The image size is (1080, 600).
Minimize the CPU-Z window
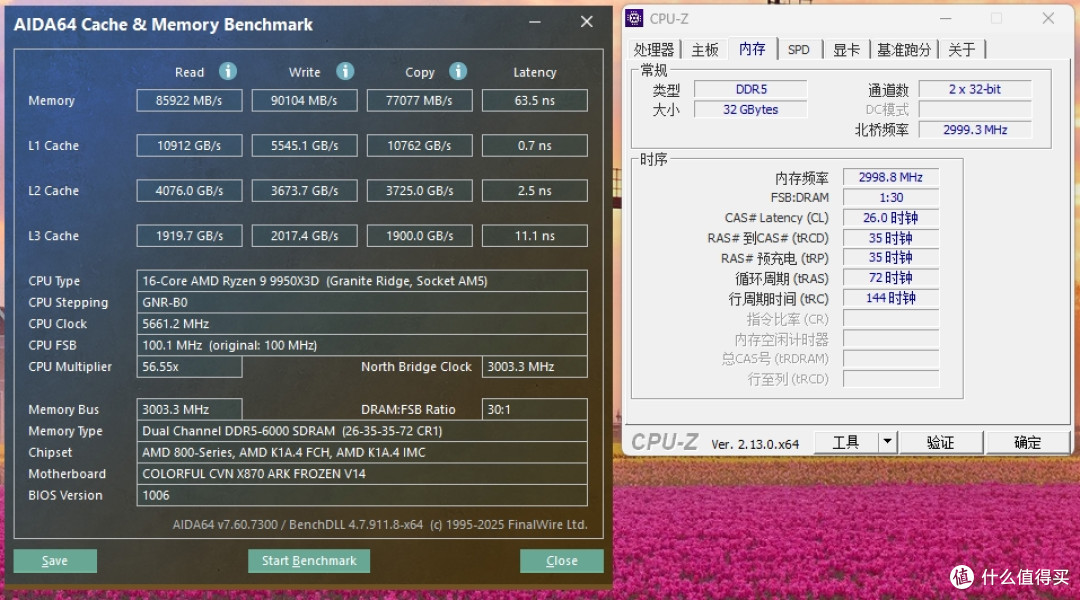[946, 19]
